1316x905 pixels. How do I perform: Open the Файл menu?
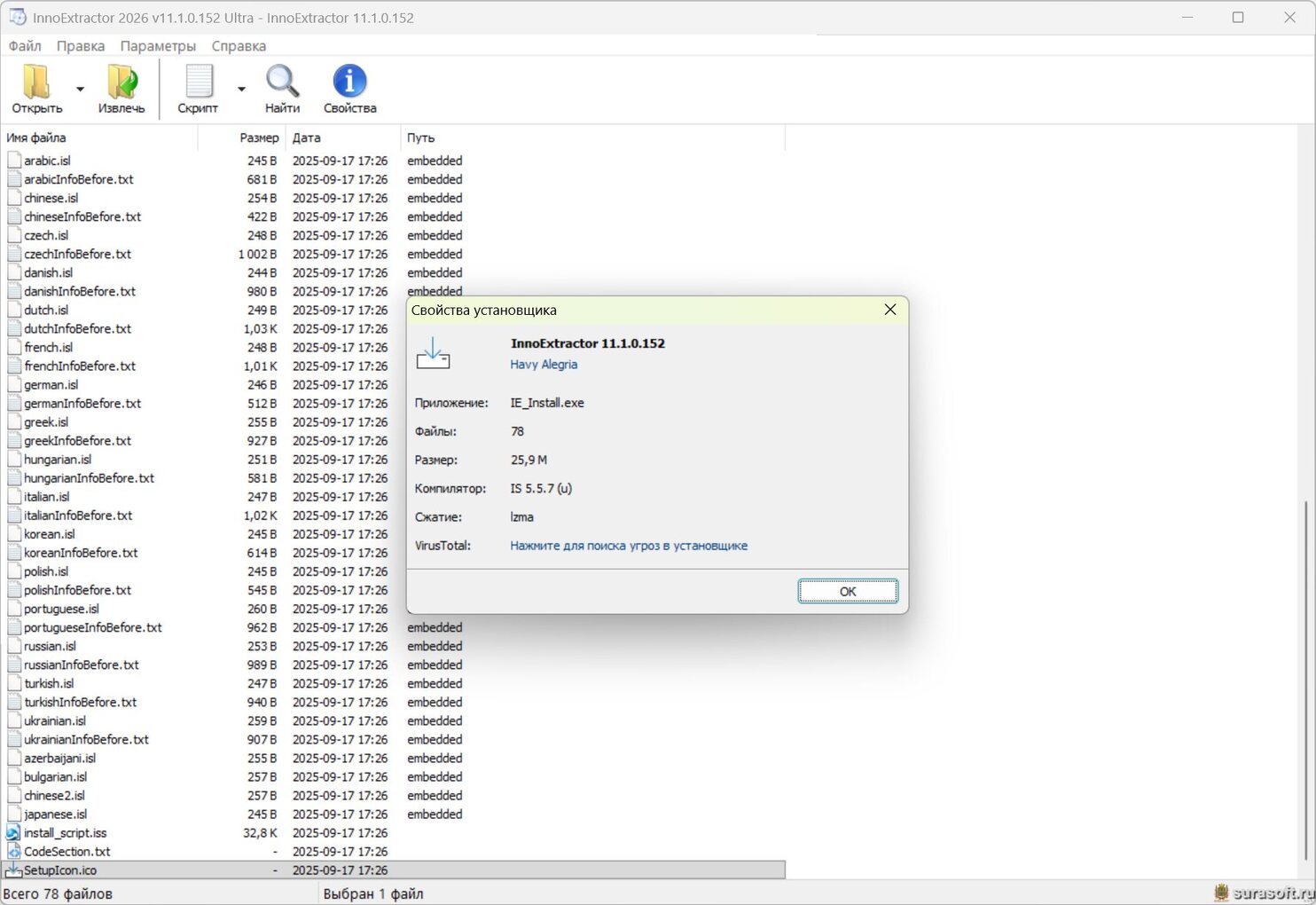pyautogui.click(x=25, y=46)
